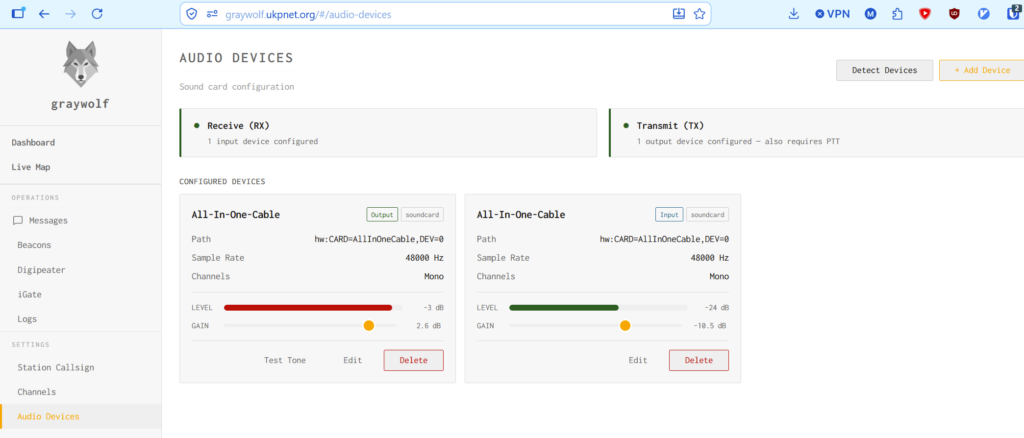This screenshot has height=438, width=1024.
Task: Open the uBlock Origin extension icon
Action: (x=954, y=13)
